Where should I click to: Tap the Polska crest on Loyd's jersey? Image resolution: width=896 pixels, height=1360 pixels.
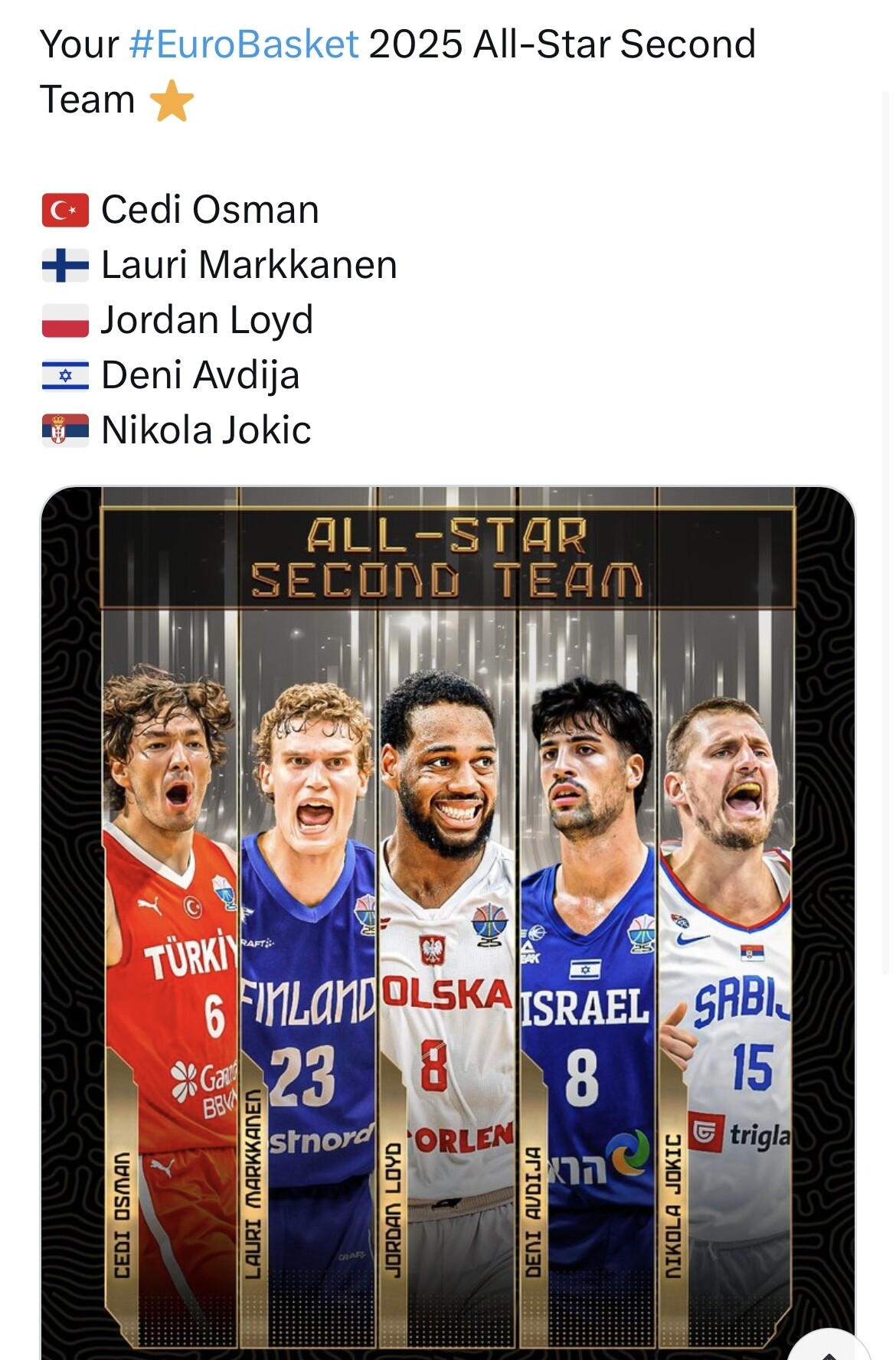(x=433, y=950)
